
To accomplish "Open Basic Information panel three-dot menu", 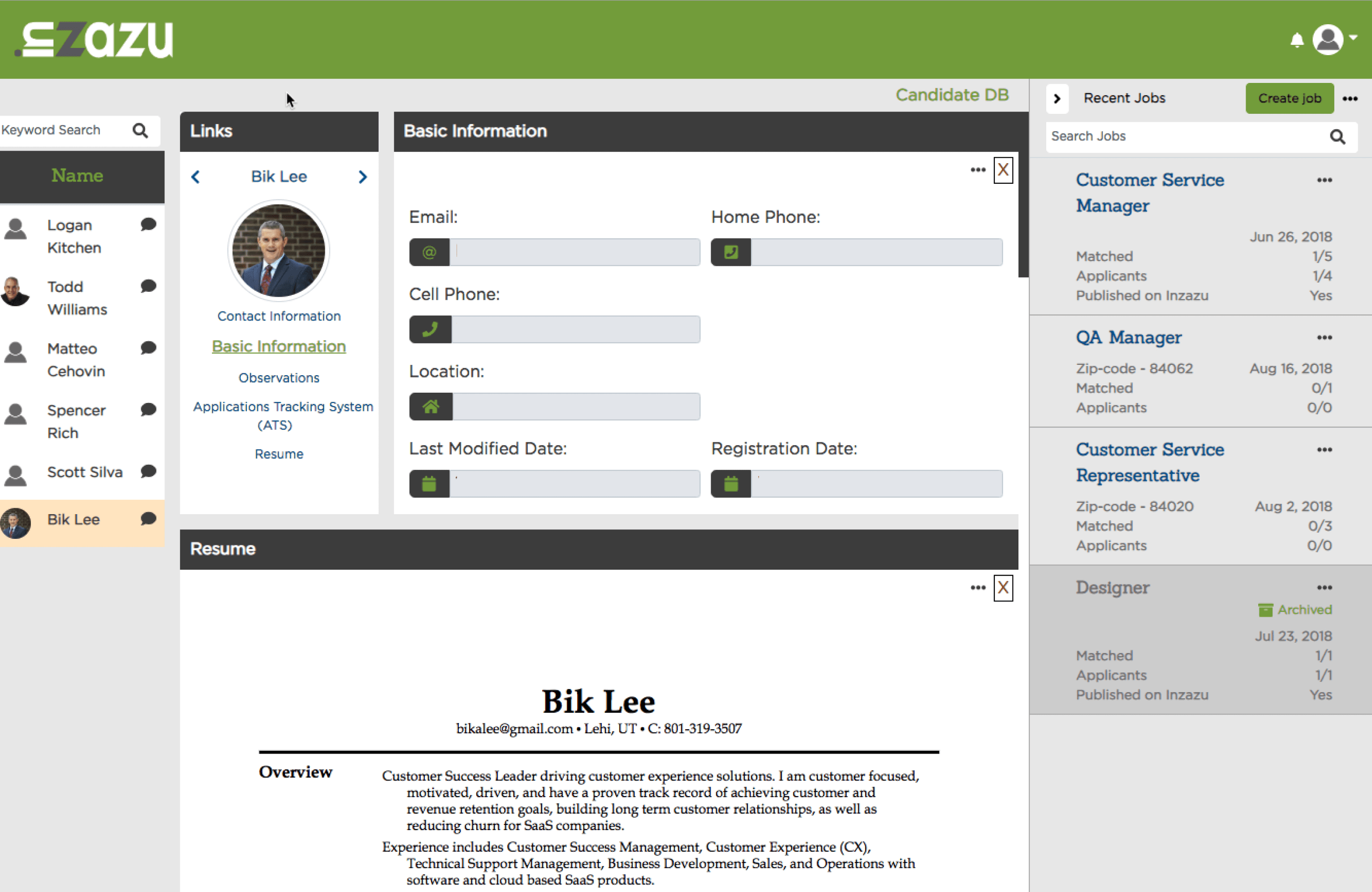I will click(x=978, y=170).
